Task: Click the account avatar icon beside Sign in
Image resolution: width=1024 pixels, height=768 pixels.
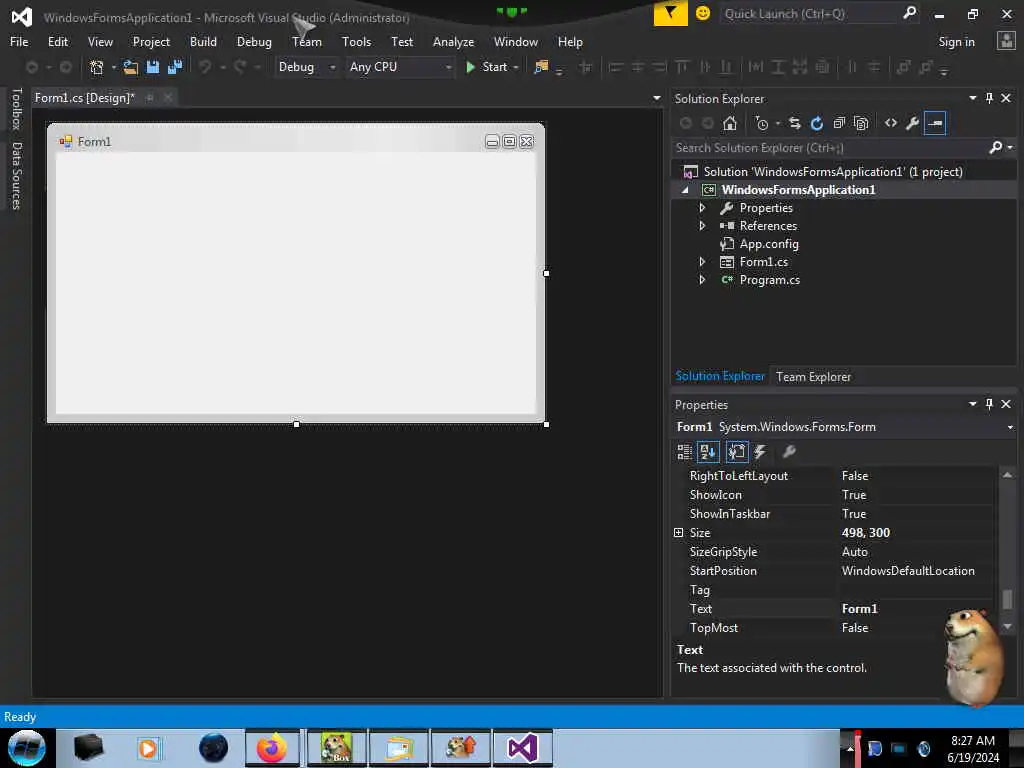Action: (x=1006, y=41)
